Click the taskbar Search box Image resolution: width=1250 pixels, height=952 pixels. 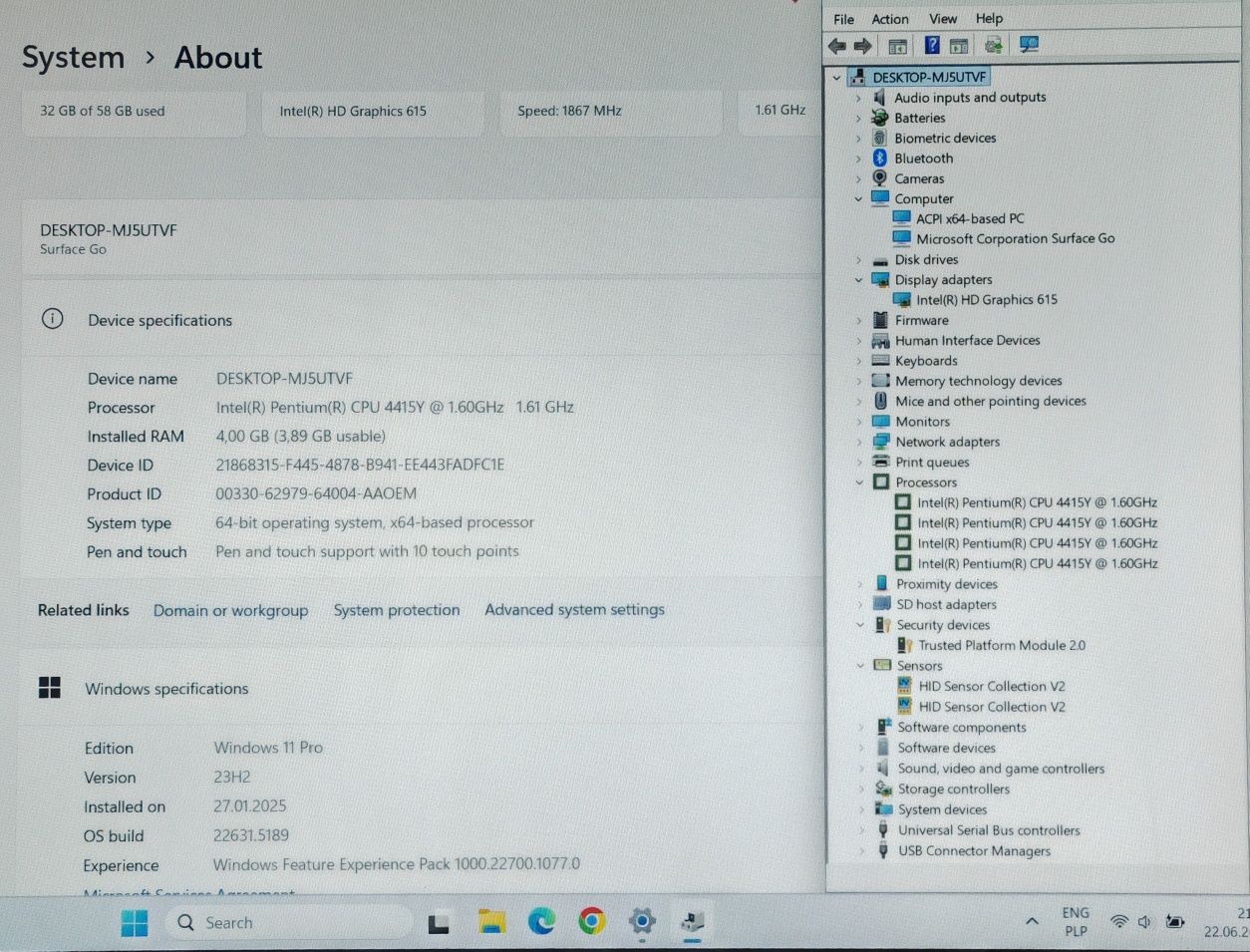click(289, 923)
